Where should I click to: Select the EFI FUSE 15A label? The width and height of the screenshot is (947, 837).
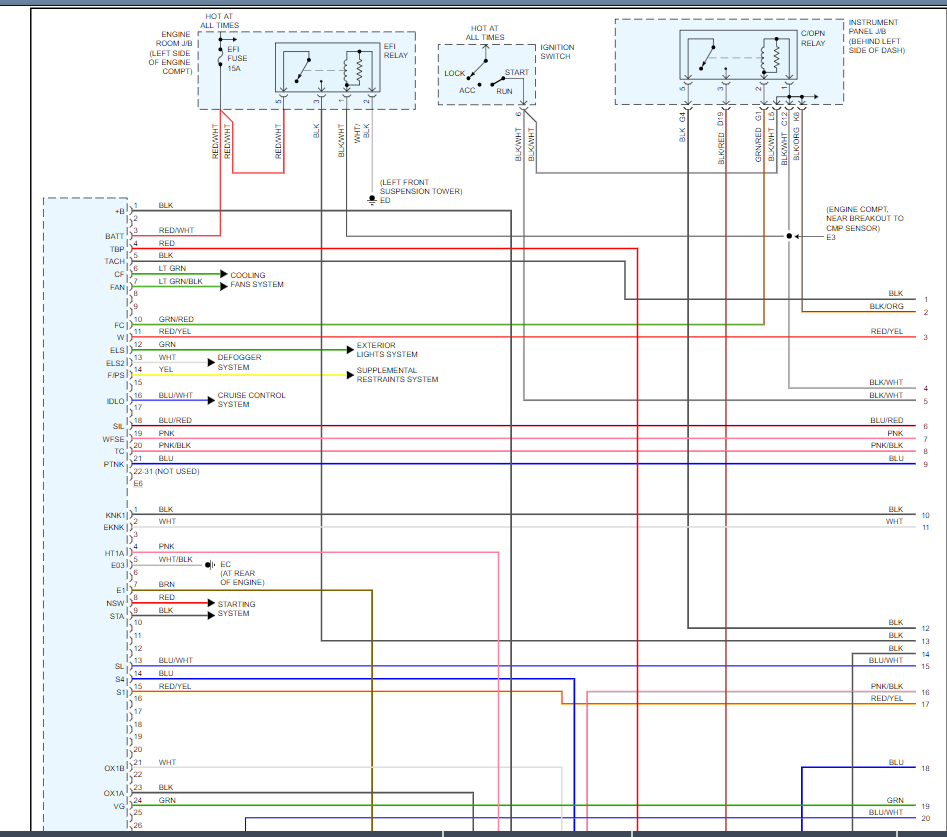tap(237, 59)
